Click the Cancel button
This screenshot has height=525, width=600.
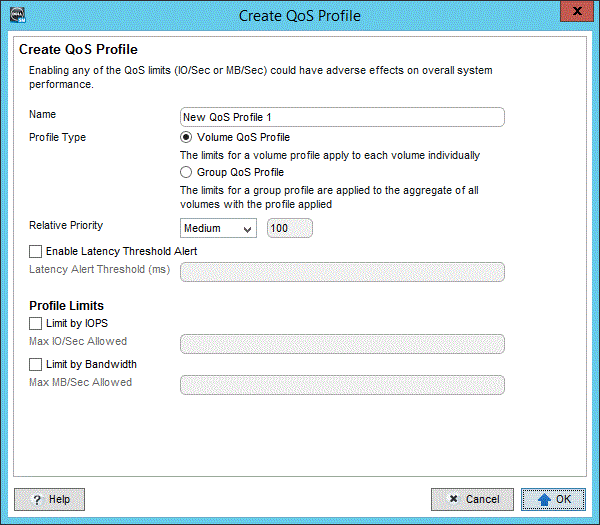[x=472, y=499]
